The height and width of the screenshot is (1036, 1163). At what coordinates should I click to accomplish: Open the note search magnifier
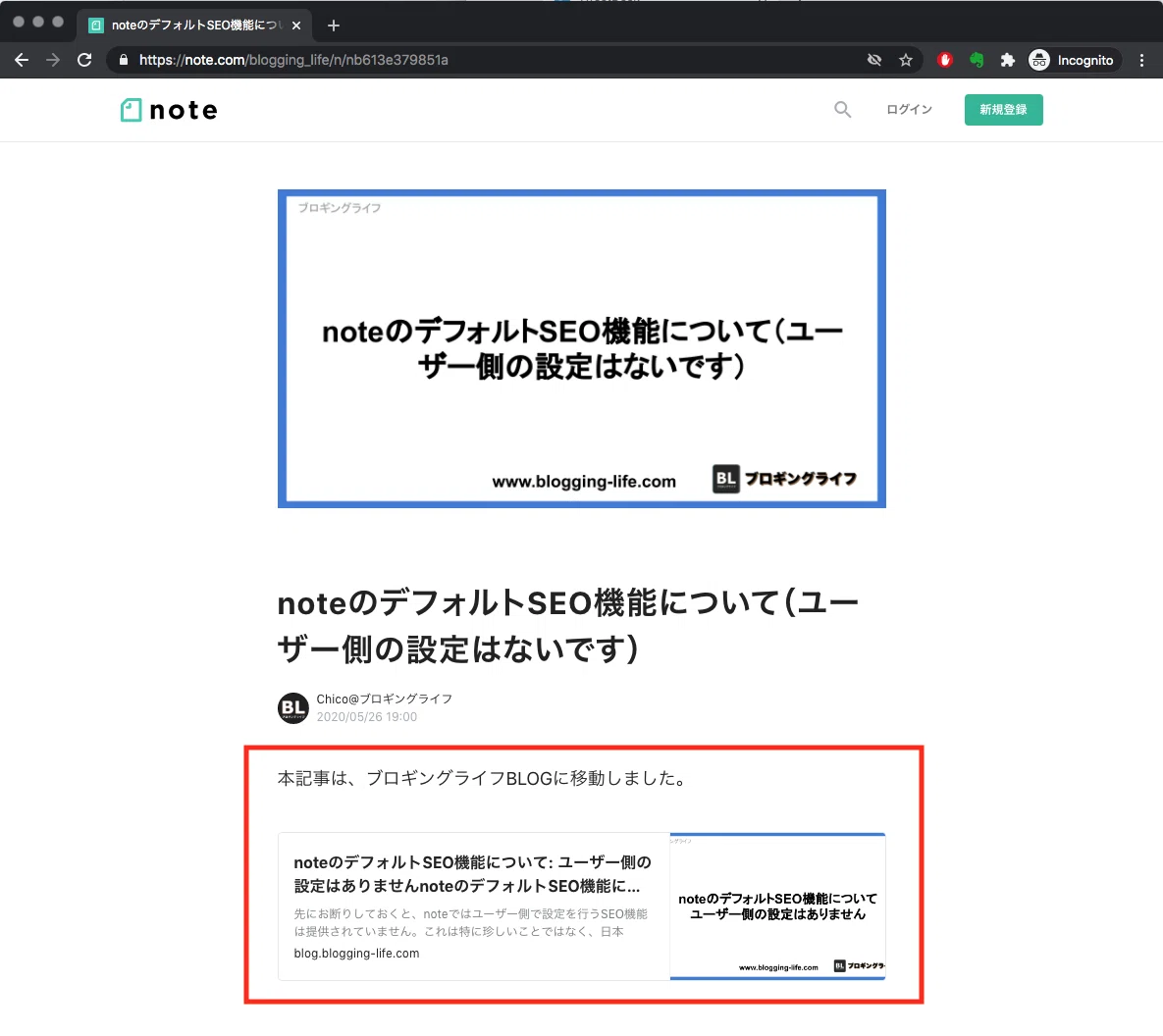click(842, 110)
